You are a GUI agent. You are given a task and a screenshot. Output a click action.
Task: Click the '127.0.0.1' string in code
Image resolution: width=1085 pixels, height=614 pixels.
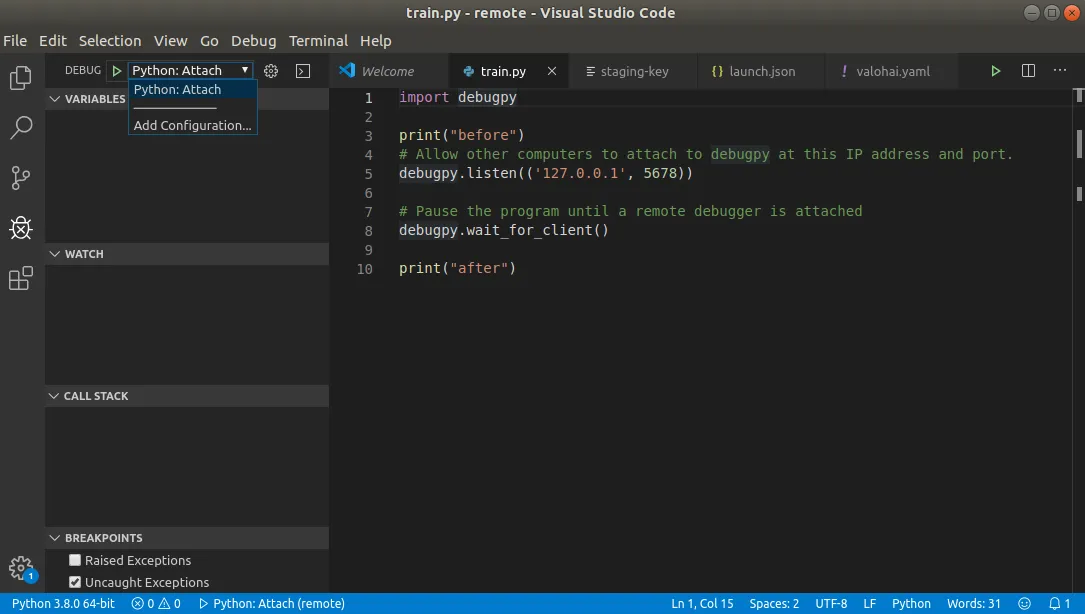[x=580, y=173]
